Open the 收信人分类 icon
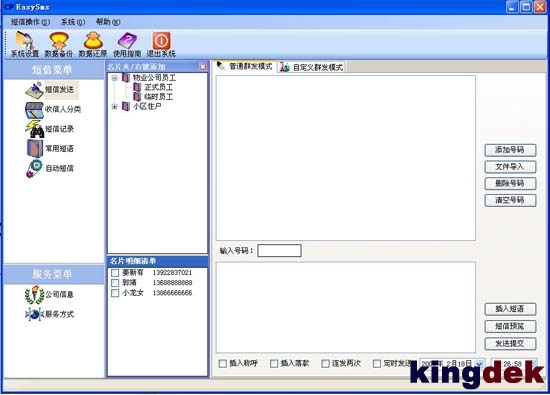 pyautogui.click(x=34, y=110)
